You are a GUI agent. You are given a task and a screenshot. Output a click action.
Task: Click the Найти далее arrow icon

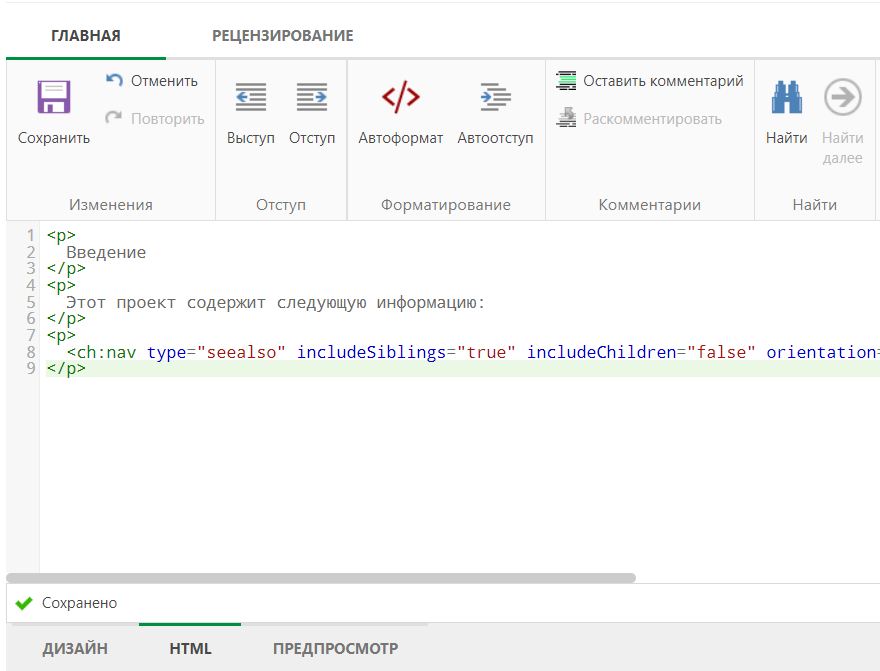pos(843,97)
